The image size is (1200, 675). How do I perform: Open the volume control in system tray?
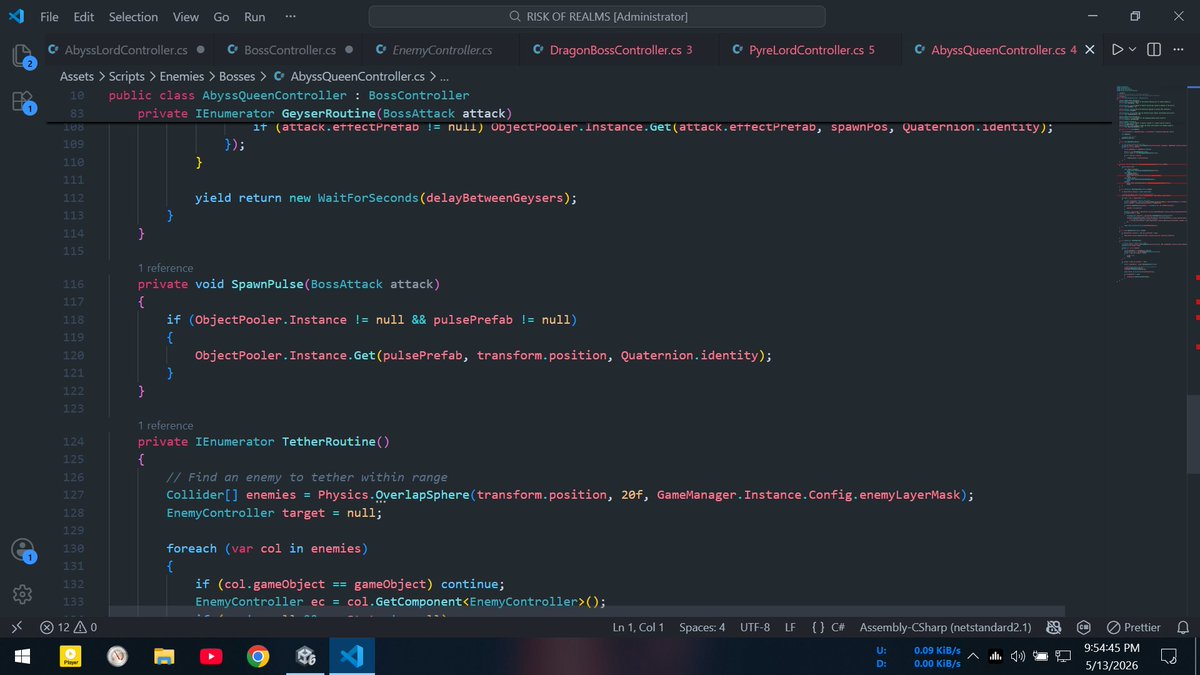(1018, 656)
